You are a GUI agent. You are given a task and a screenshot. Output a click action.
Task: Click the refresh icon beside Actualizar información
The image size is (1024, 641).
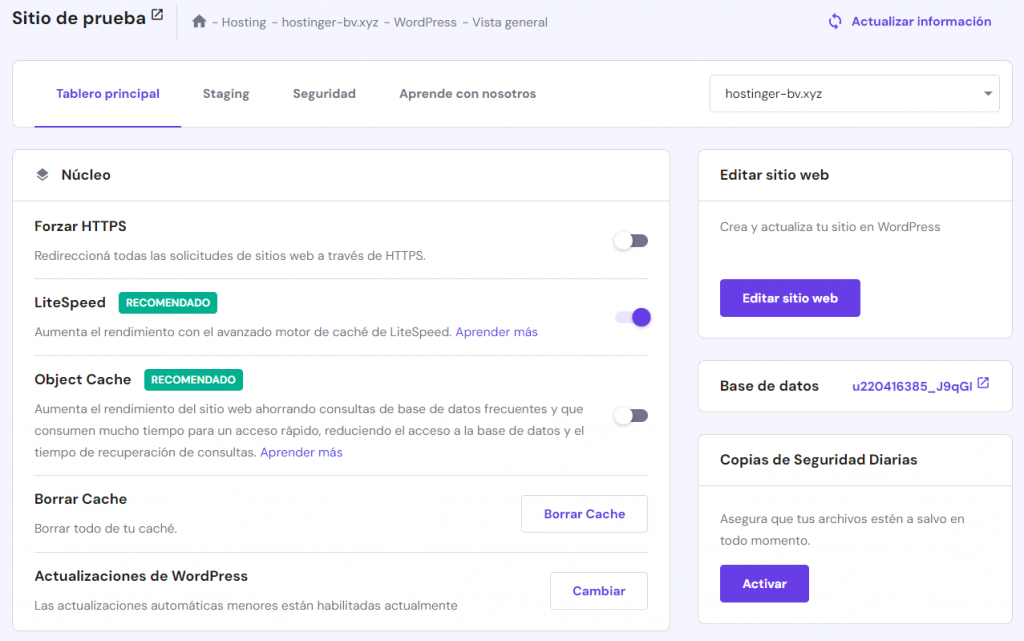tap(835, 22)
